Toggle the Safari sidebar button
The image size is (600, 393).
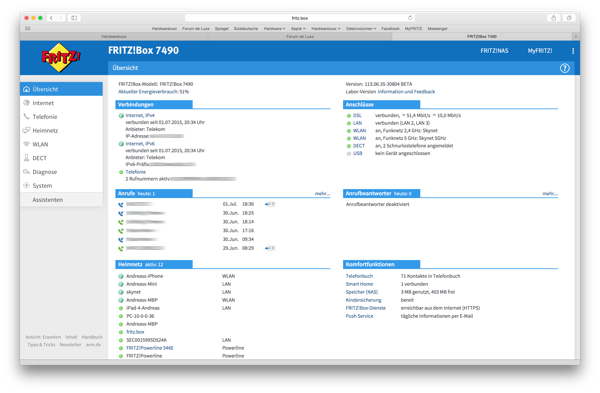[x=74, y=18]
